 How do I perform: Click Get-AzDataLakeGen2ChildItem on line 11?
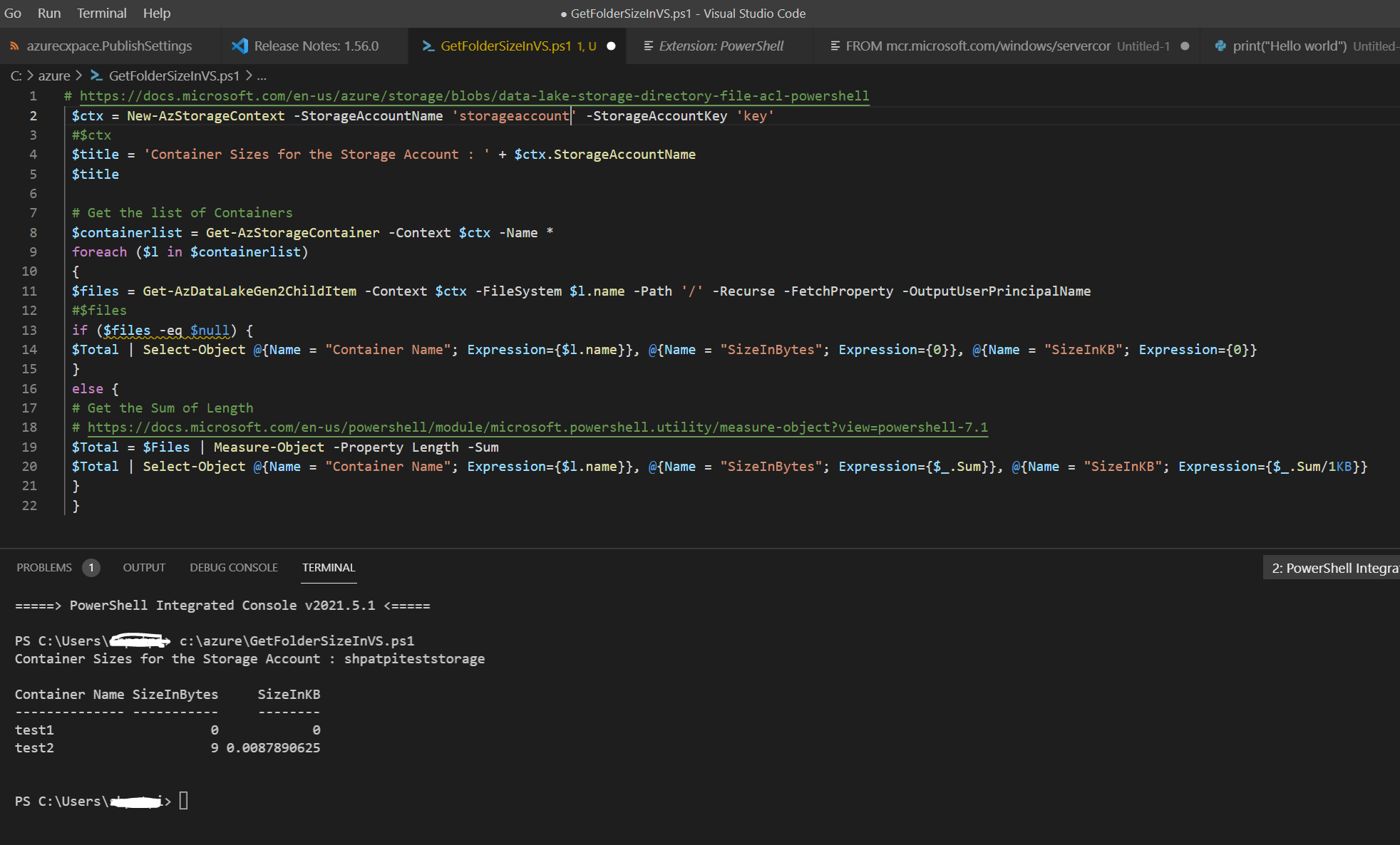point(249,291)
